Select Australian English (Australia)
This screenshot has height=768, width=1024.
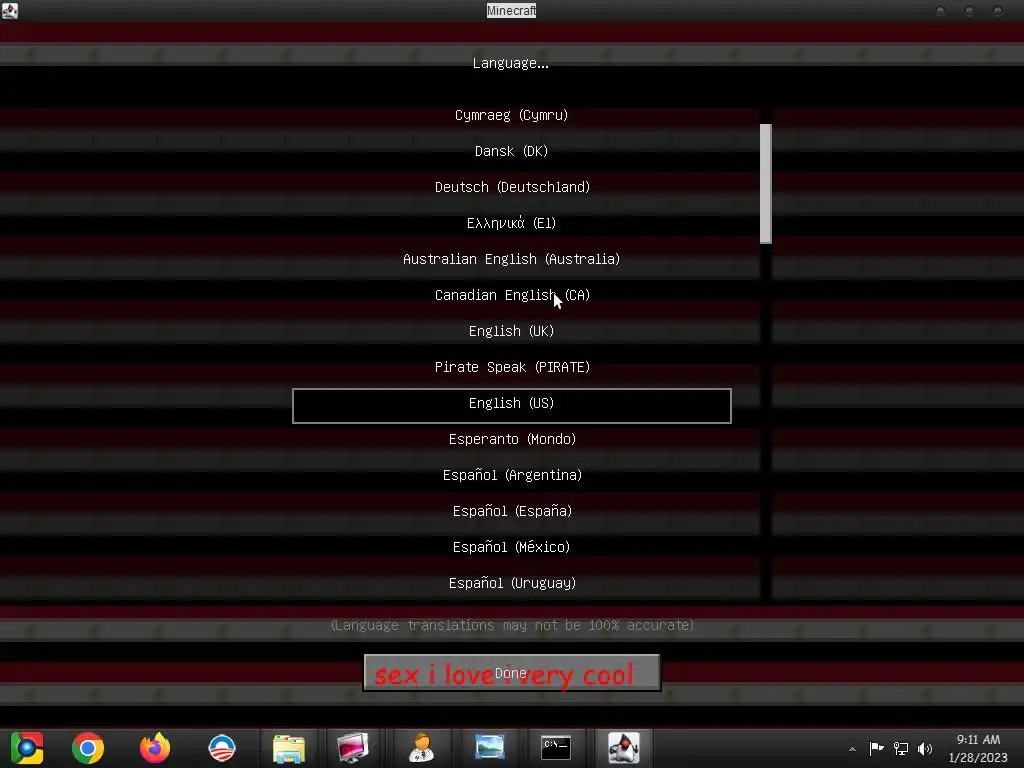(x=511, y=259)
